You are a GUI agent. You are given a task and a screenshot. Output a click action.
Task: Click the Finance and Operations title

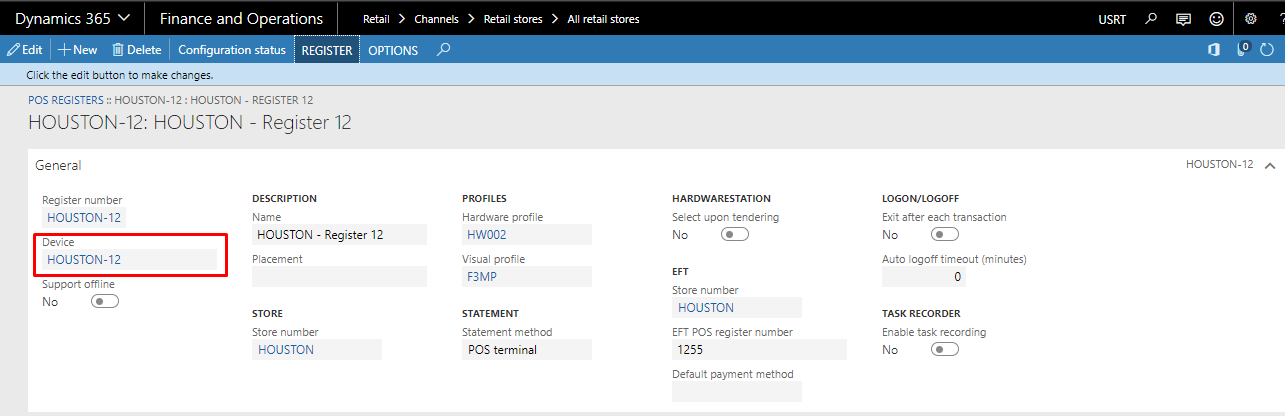[241, 18]
